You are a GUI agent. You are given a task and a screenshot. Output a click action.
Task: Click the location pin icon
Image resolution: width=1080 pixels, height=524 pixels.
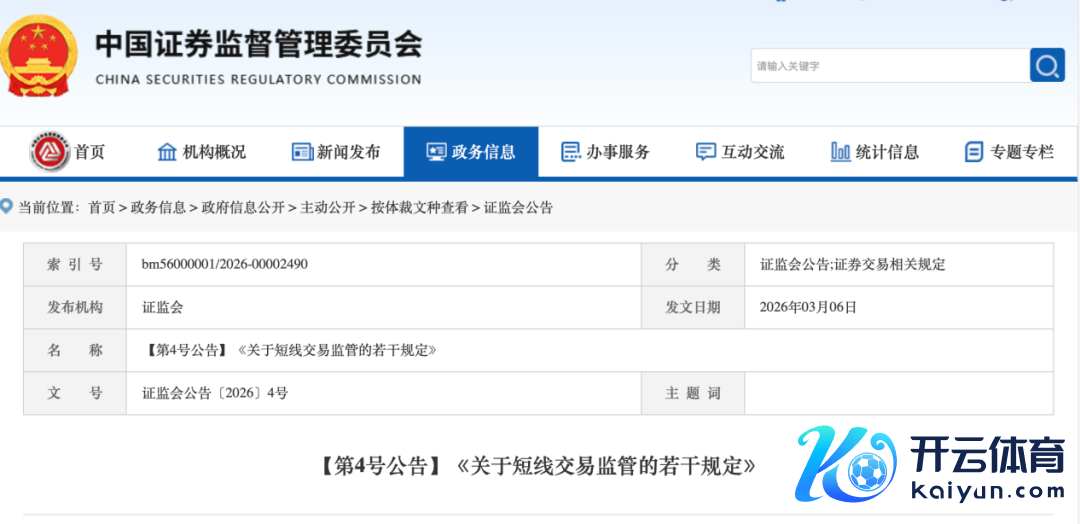7,206
